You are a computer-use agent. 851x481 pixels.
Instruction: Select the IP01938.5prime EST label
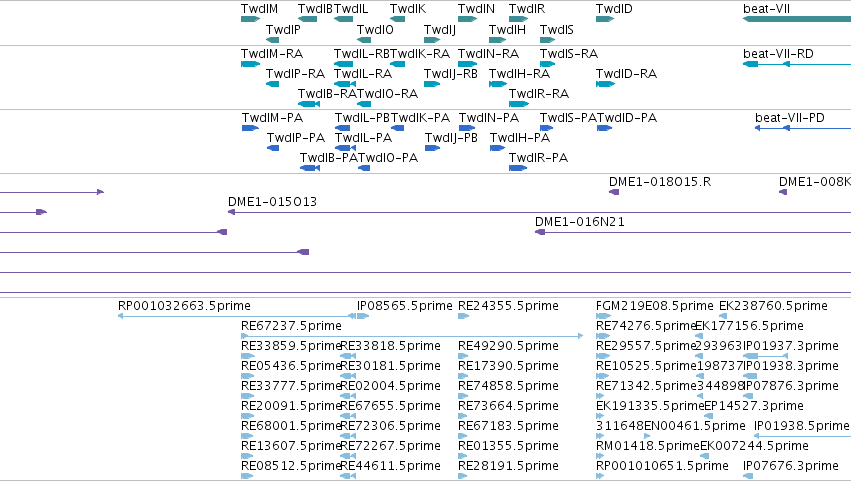click(x=802, y=427)
